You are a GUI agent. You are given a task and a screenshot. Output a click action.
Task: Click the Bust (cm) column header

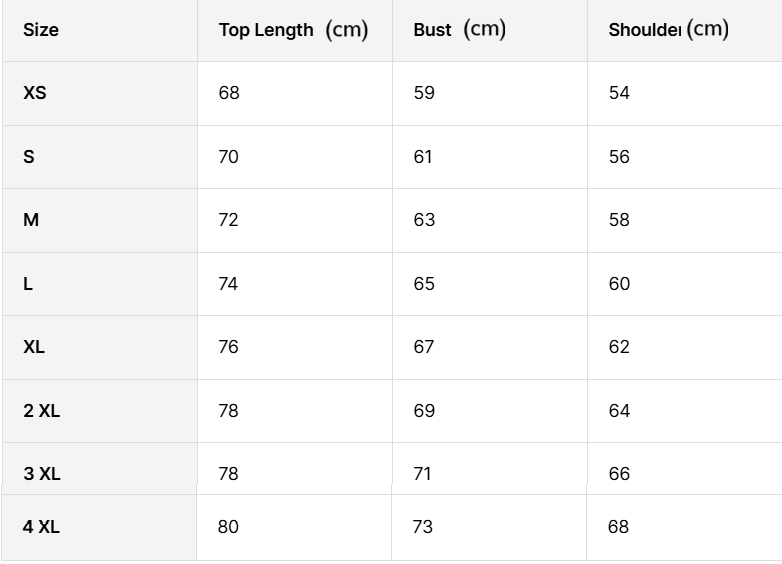(x=459, y=30)
